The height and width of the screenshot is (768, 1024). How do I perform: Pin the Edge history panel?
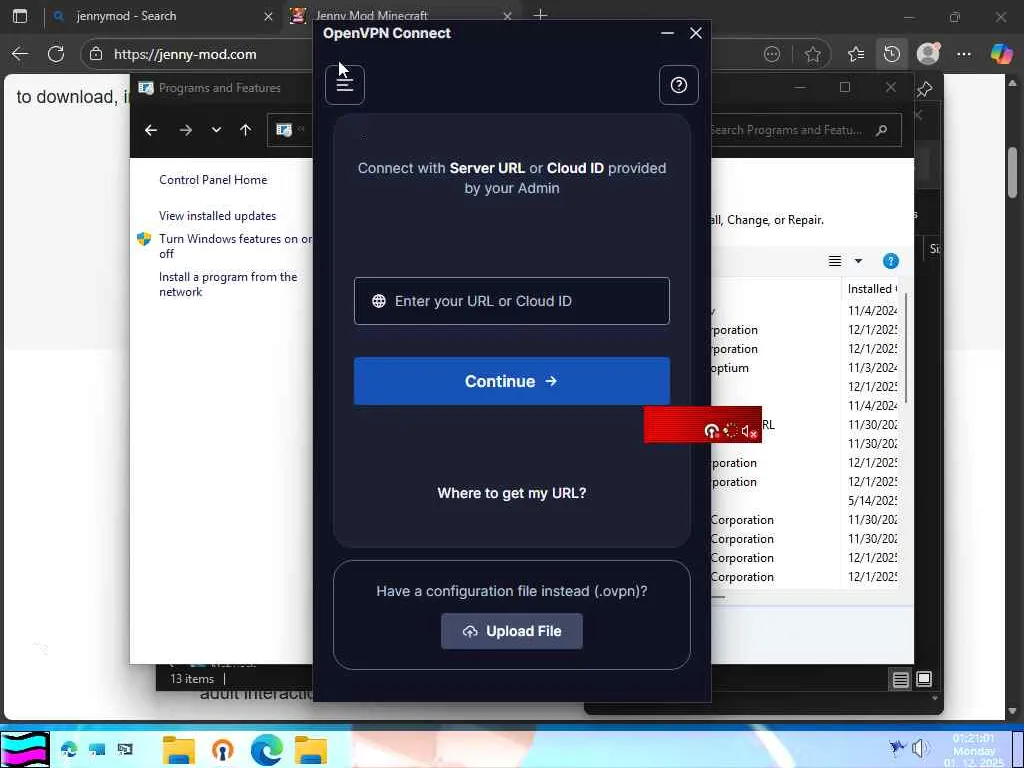924,89
